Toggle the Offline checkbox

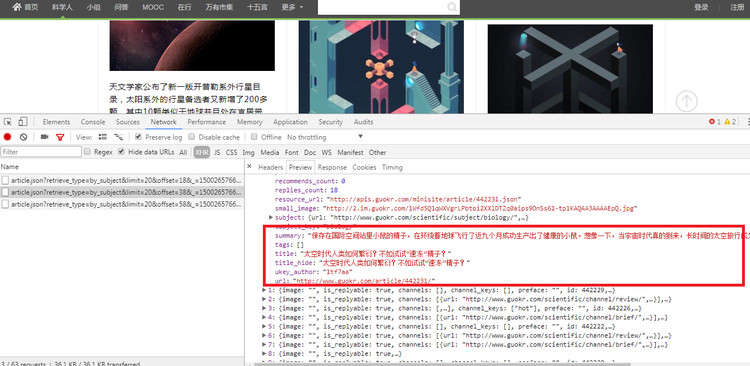tap(254, 137)
